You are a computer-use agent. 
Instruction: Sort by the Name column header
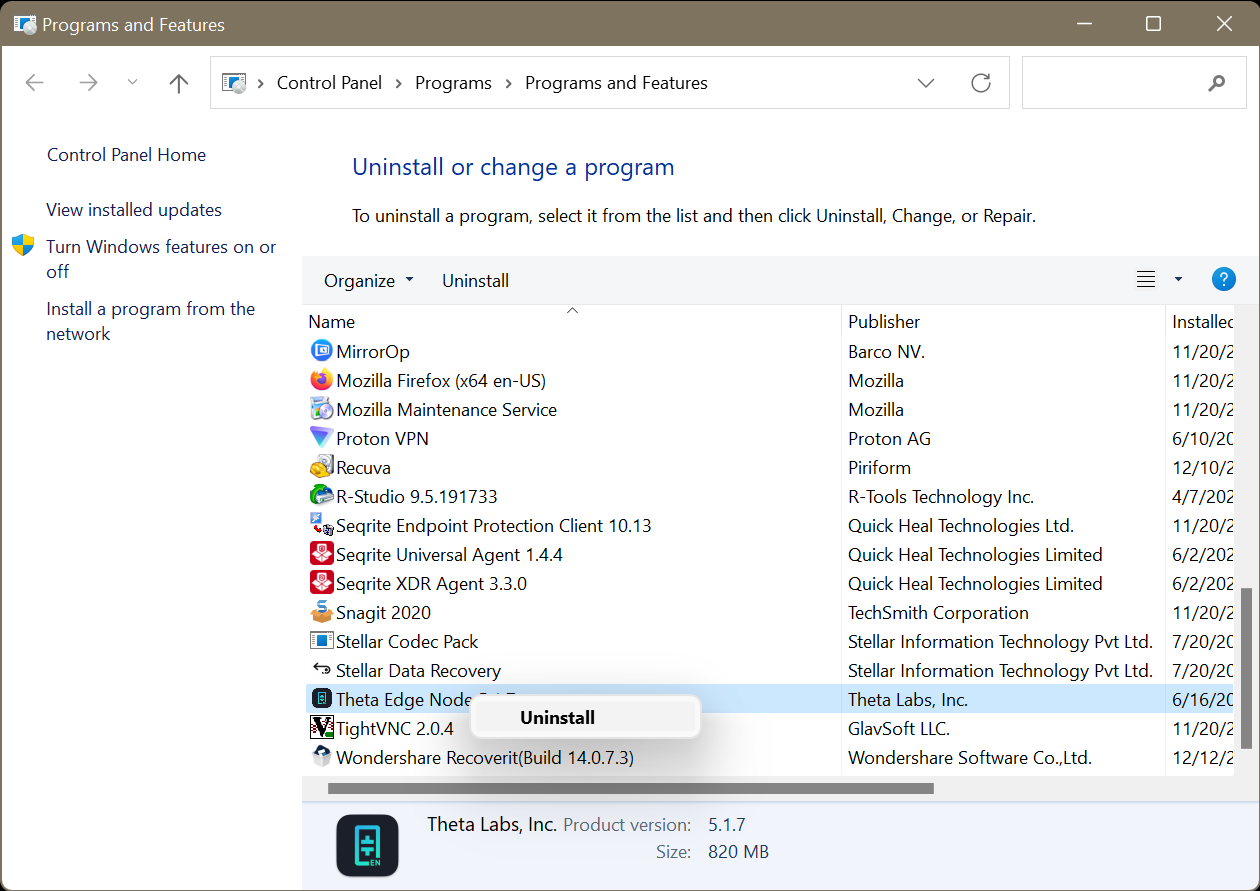coord(572,321)
